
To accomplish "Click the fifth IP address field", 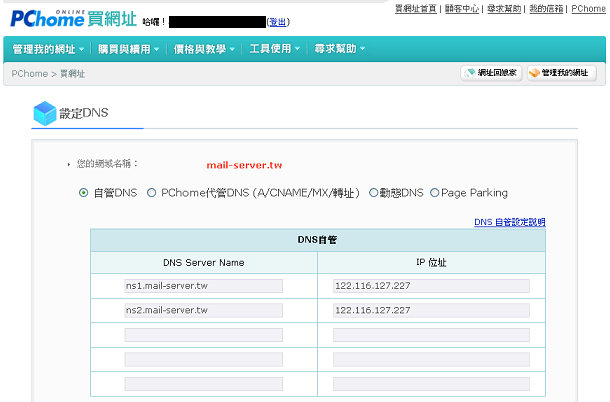I will point(431,384).
